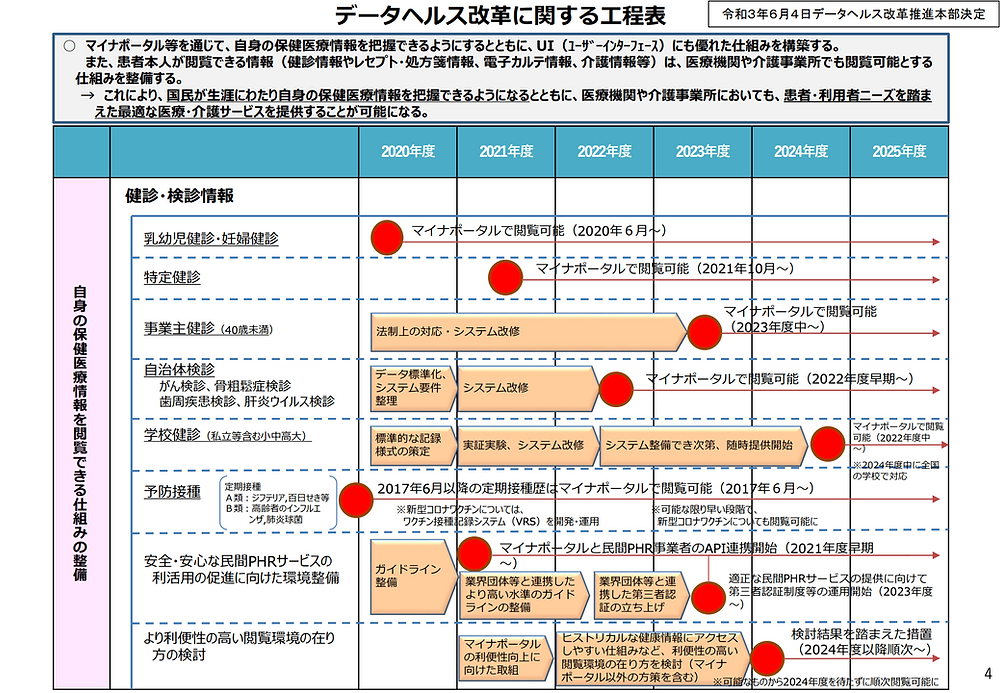Click the ワクチン接種記録システム（VRS） note
The height and width of the screenshot is (693, 1000).
(x=501, y=522)
